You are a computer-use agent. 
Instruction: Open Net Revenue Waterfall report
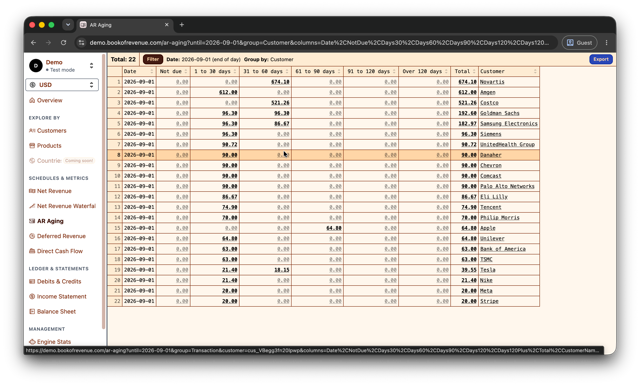[x=62, y=206]
